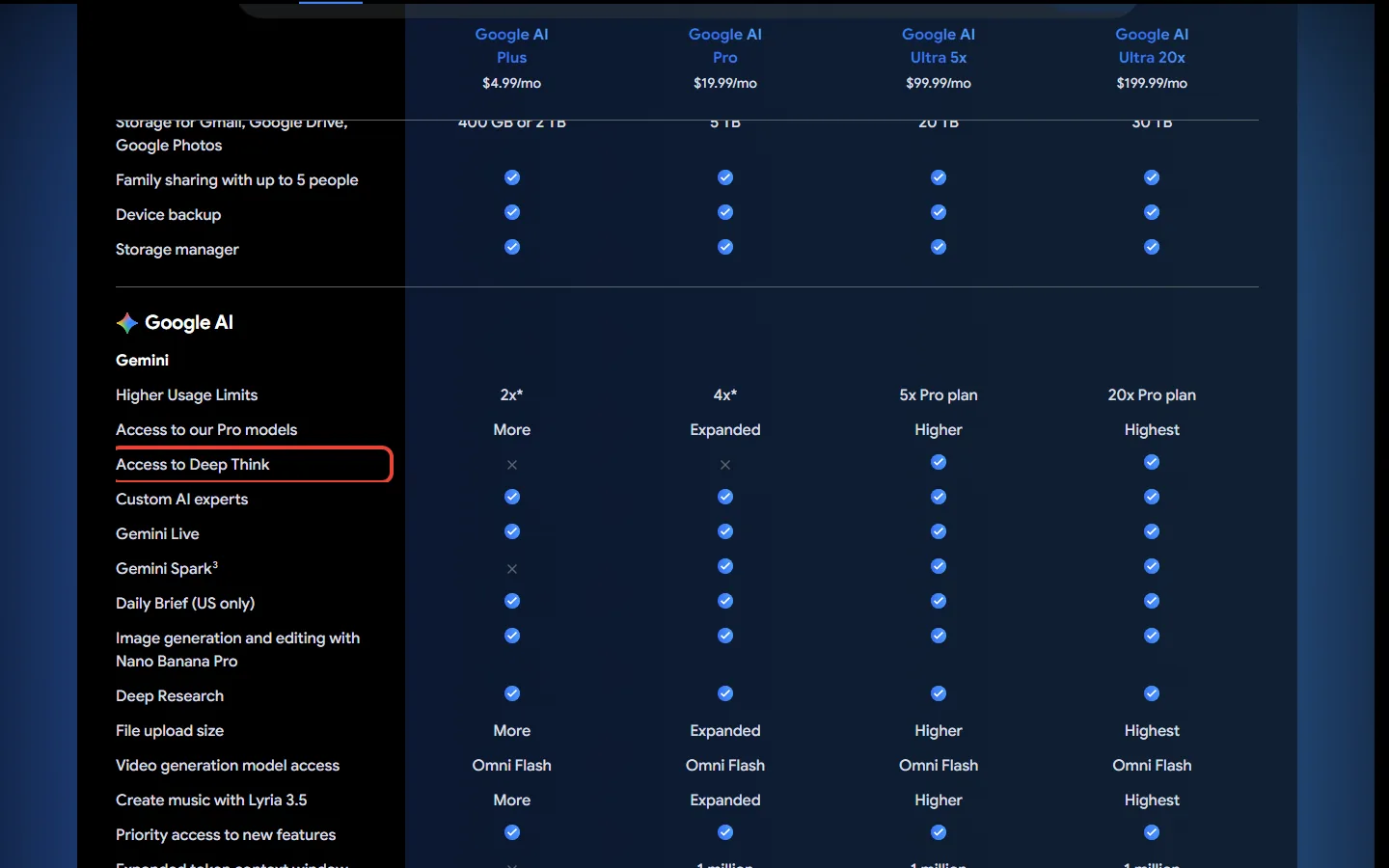Click Family sharing checkmark for Google AI Plus
The width and height of the screenshot is (1389, 868).
[x=512, y=177]
